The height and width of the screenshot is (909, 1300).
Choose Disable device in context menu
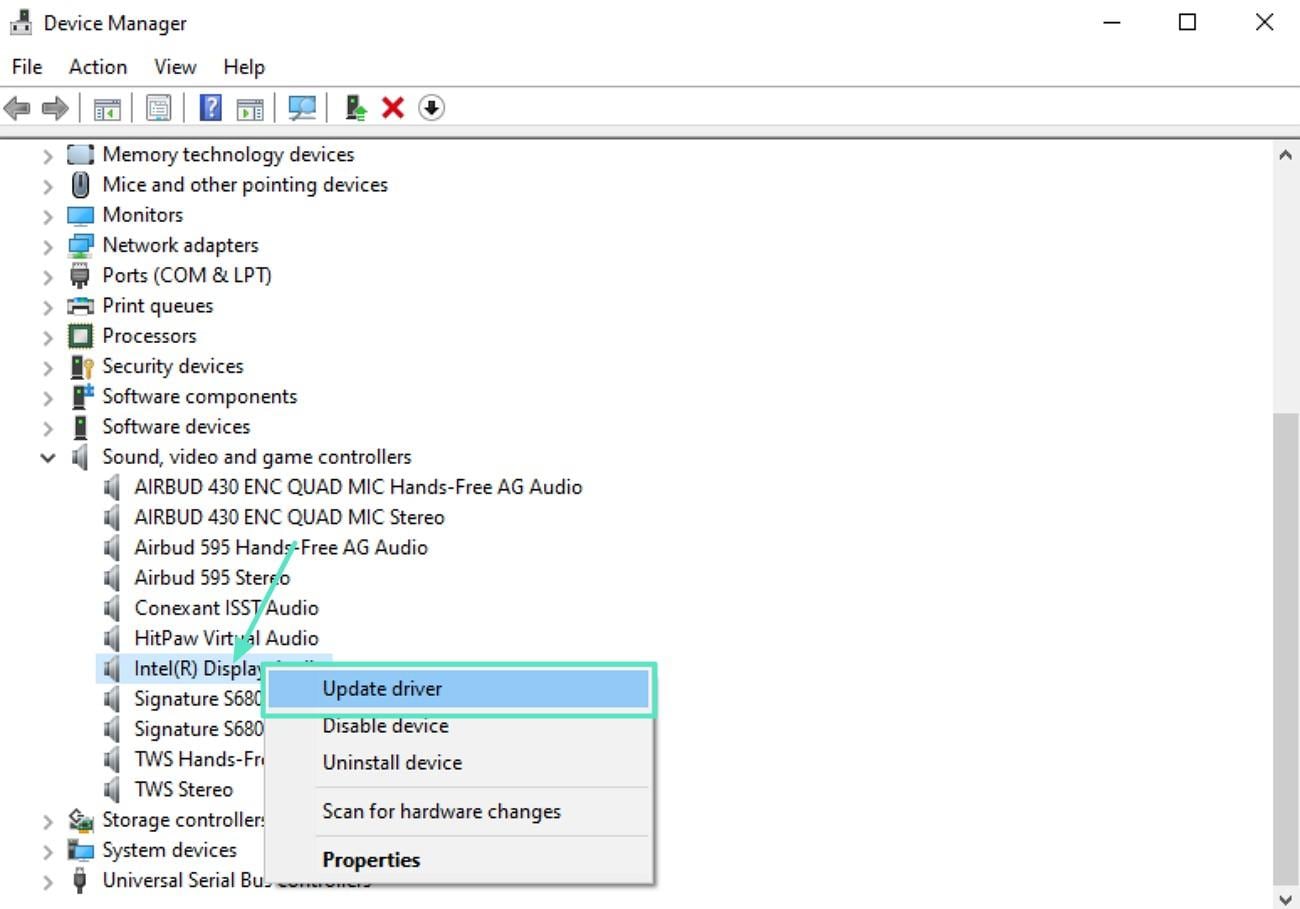(x=459, y=726)
